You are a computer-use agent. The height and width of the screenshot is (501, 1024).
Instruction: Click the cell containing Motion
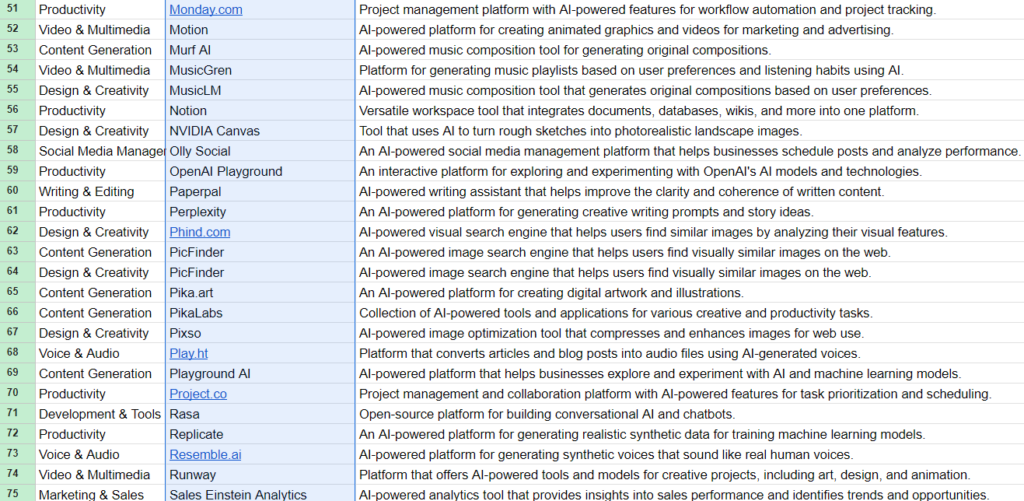click(x=261, y=30)
